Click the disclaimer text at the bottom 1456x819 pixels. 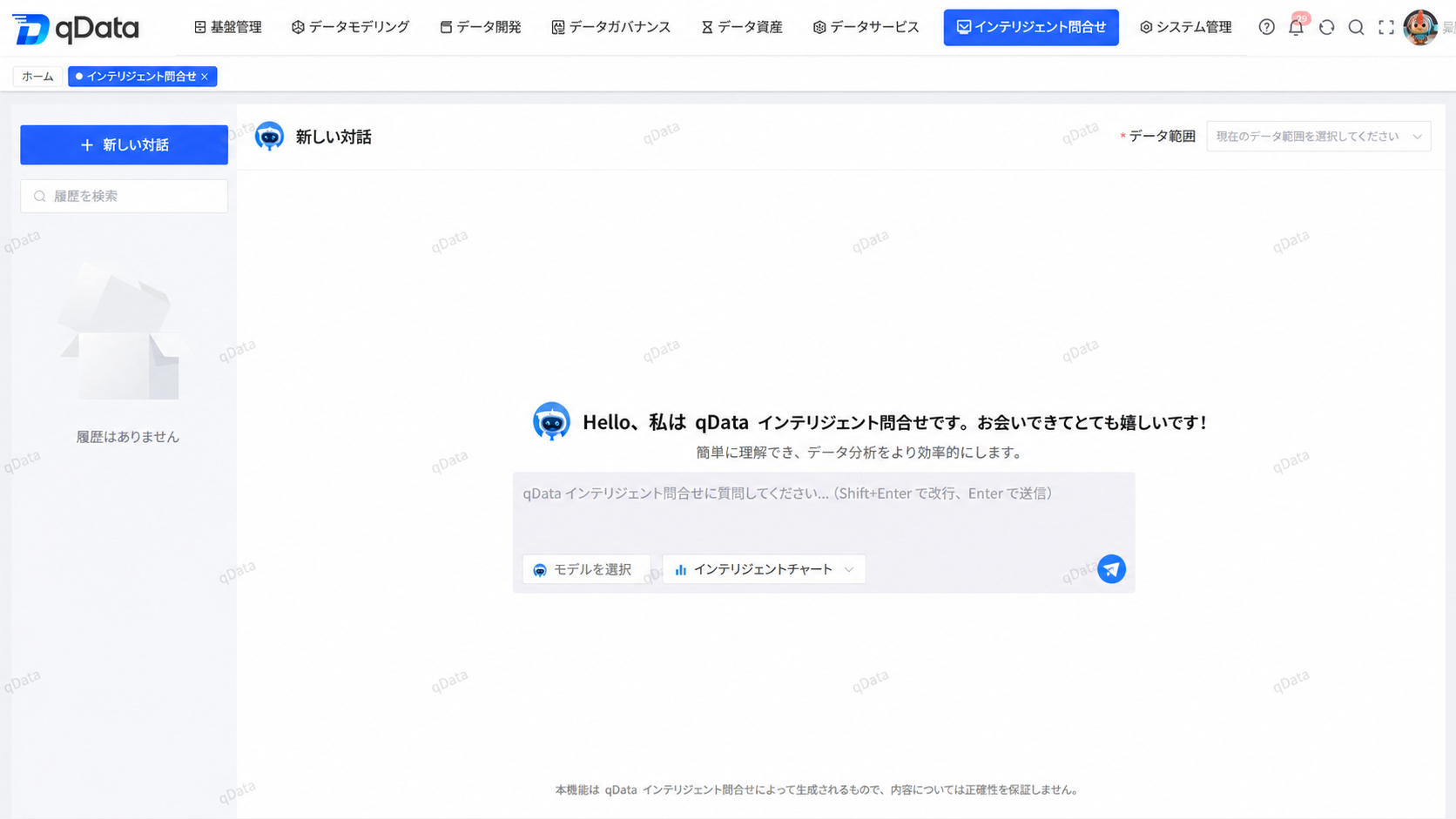819,790
